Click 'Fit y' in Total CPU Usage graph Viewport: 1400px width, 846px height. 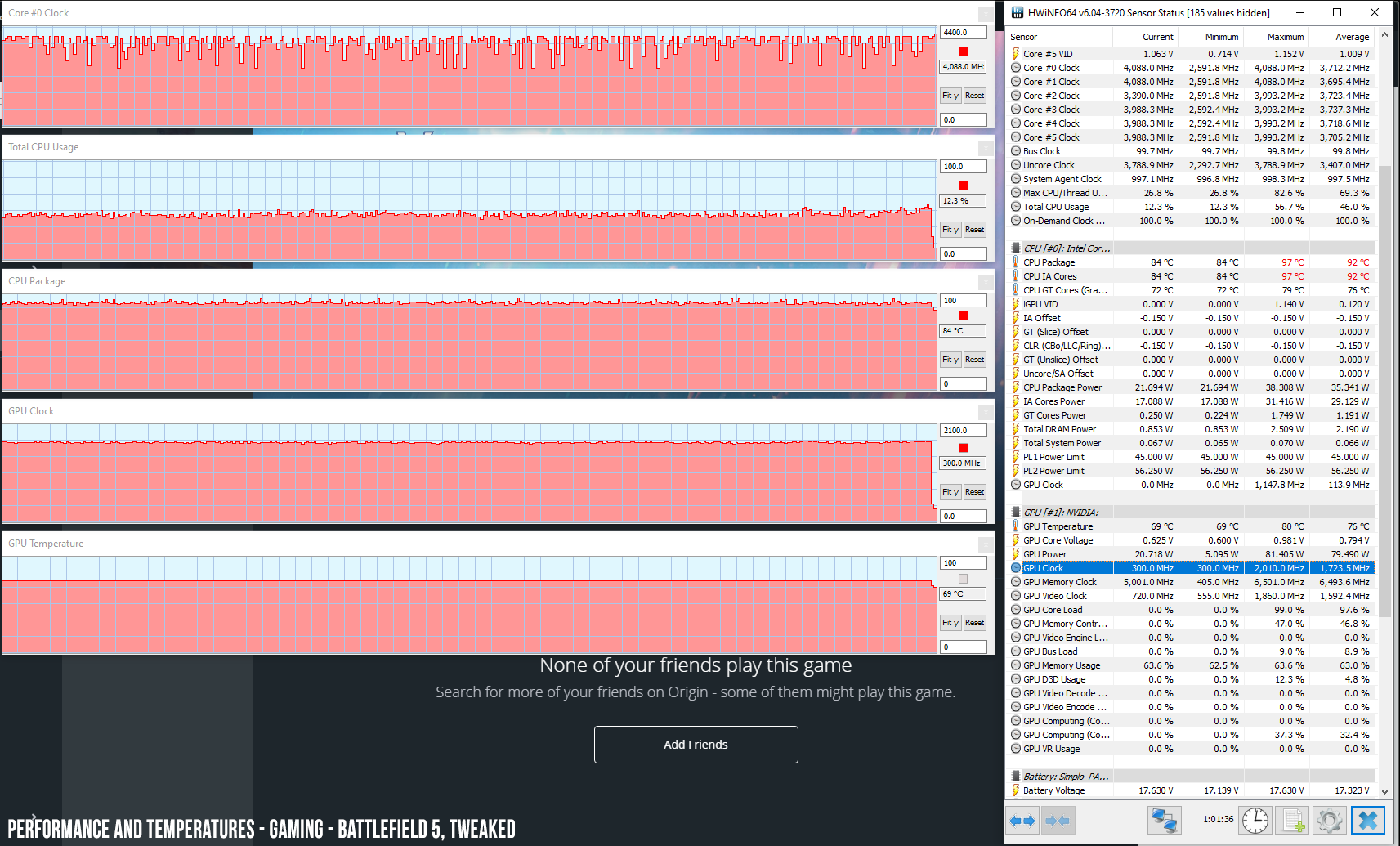(950, 230)
